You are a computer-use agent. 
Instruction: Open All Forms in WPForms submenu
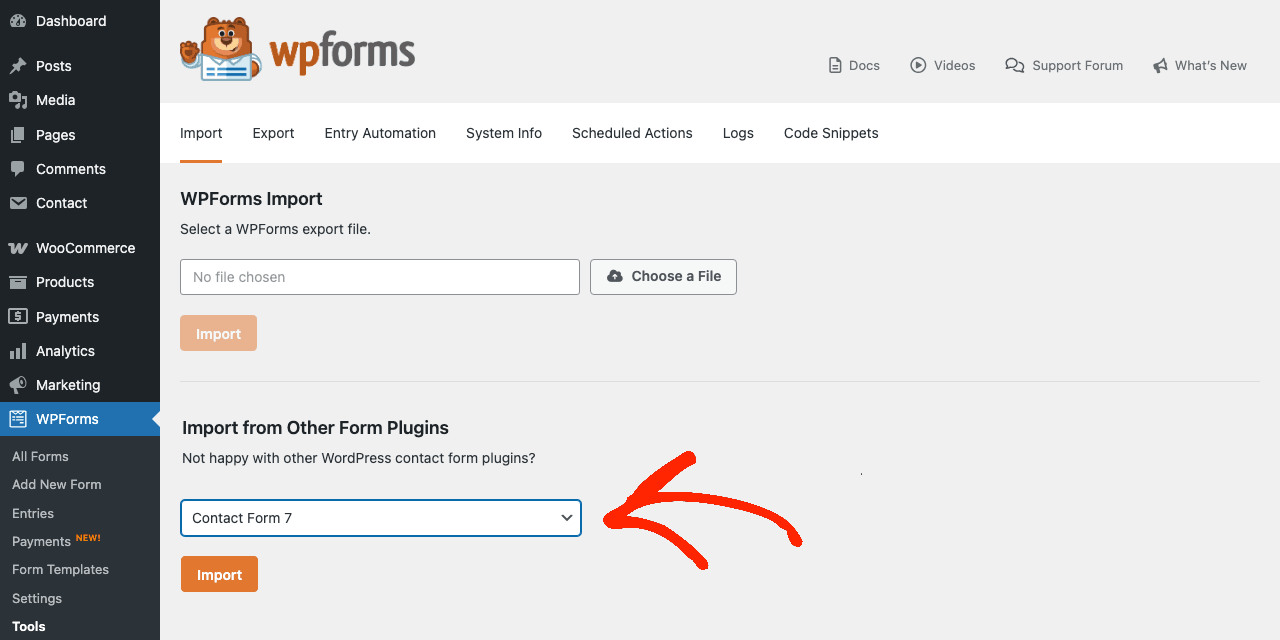pyautogui.click(x=40, y=456)
